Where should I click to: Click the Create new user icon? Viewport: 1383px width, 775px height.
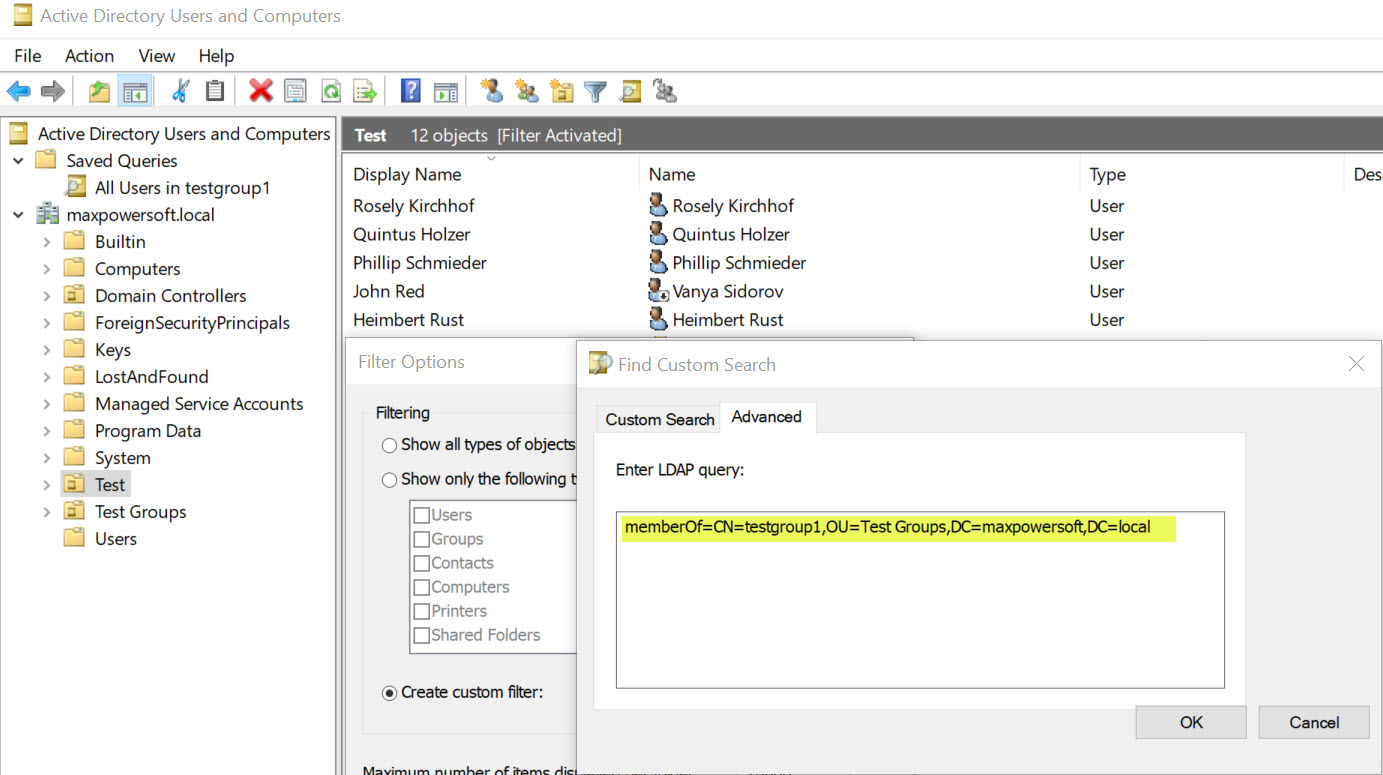pos(491,91)
